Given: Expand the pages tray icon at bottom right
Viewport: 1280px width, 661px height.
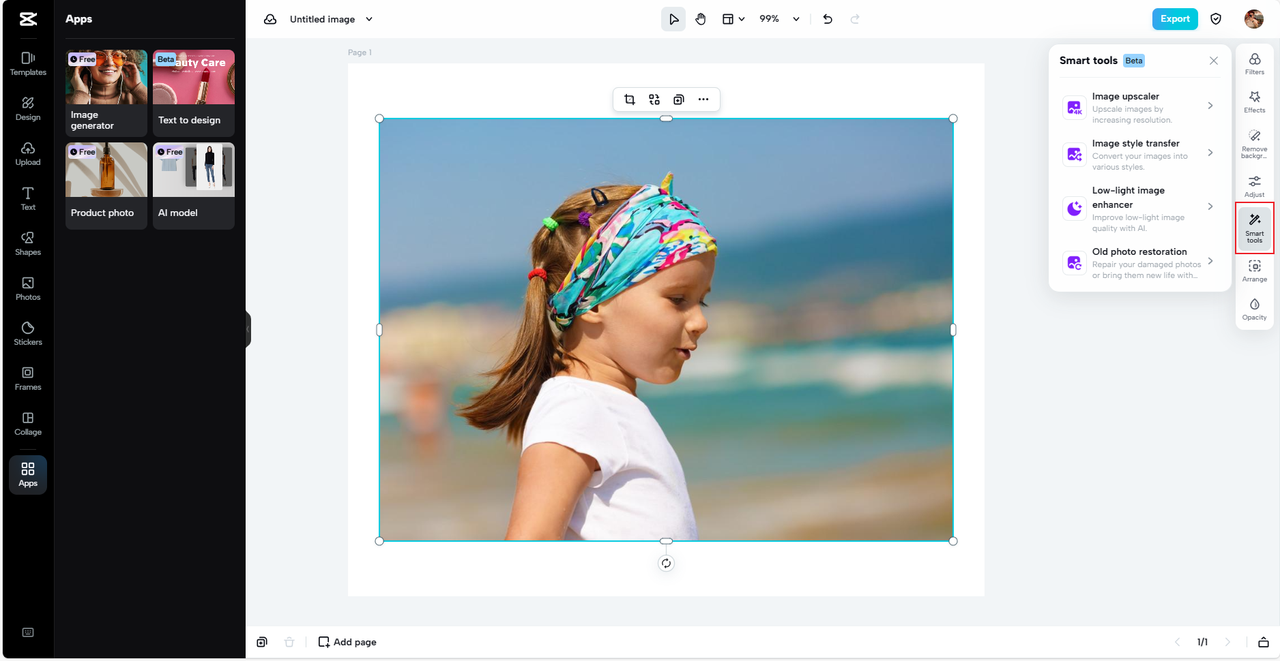Looking at the screenshot, I should [1263, 642].
